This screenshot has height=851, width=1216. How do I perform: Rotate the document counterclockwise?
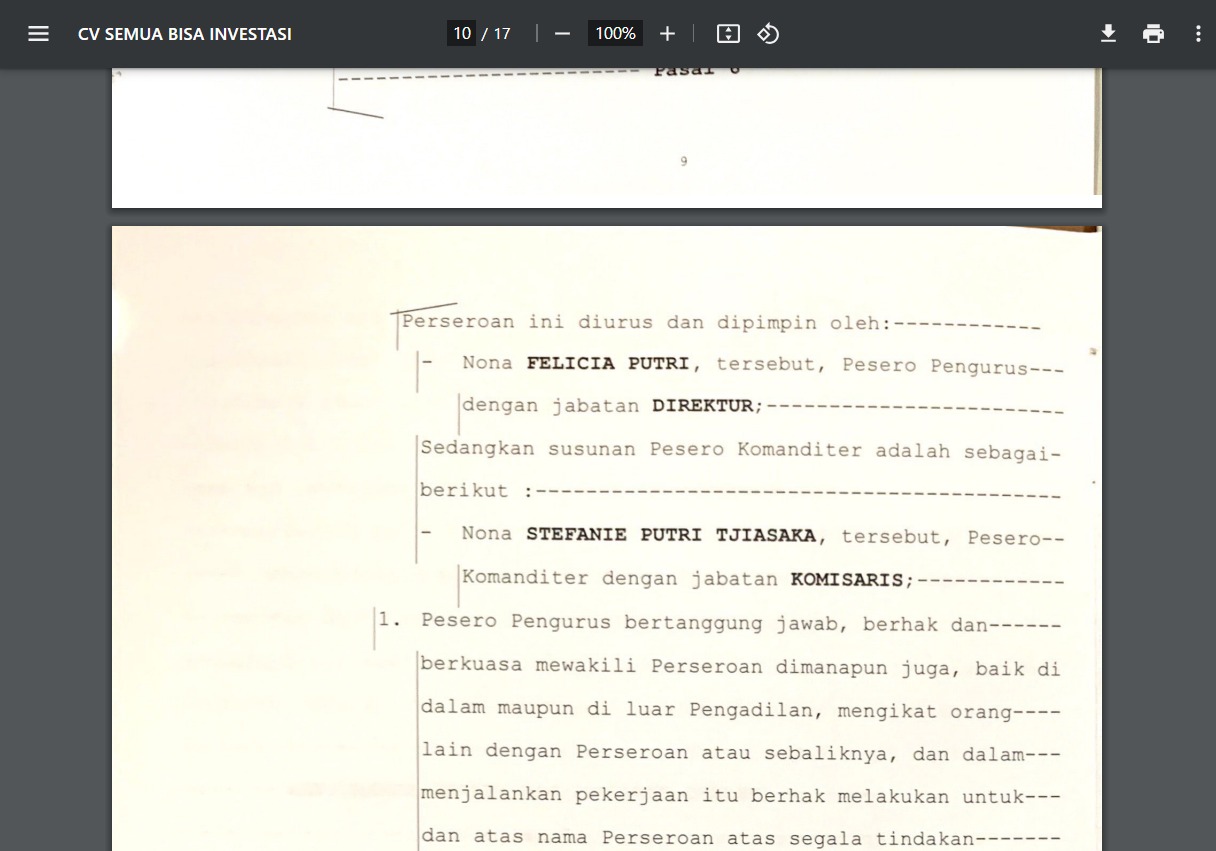tap(768, 34)
